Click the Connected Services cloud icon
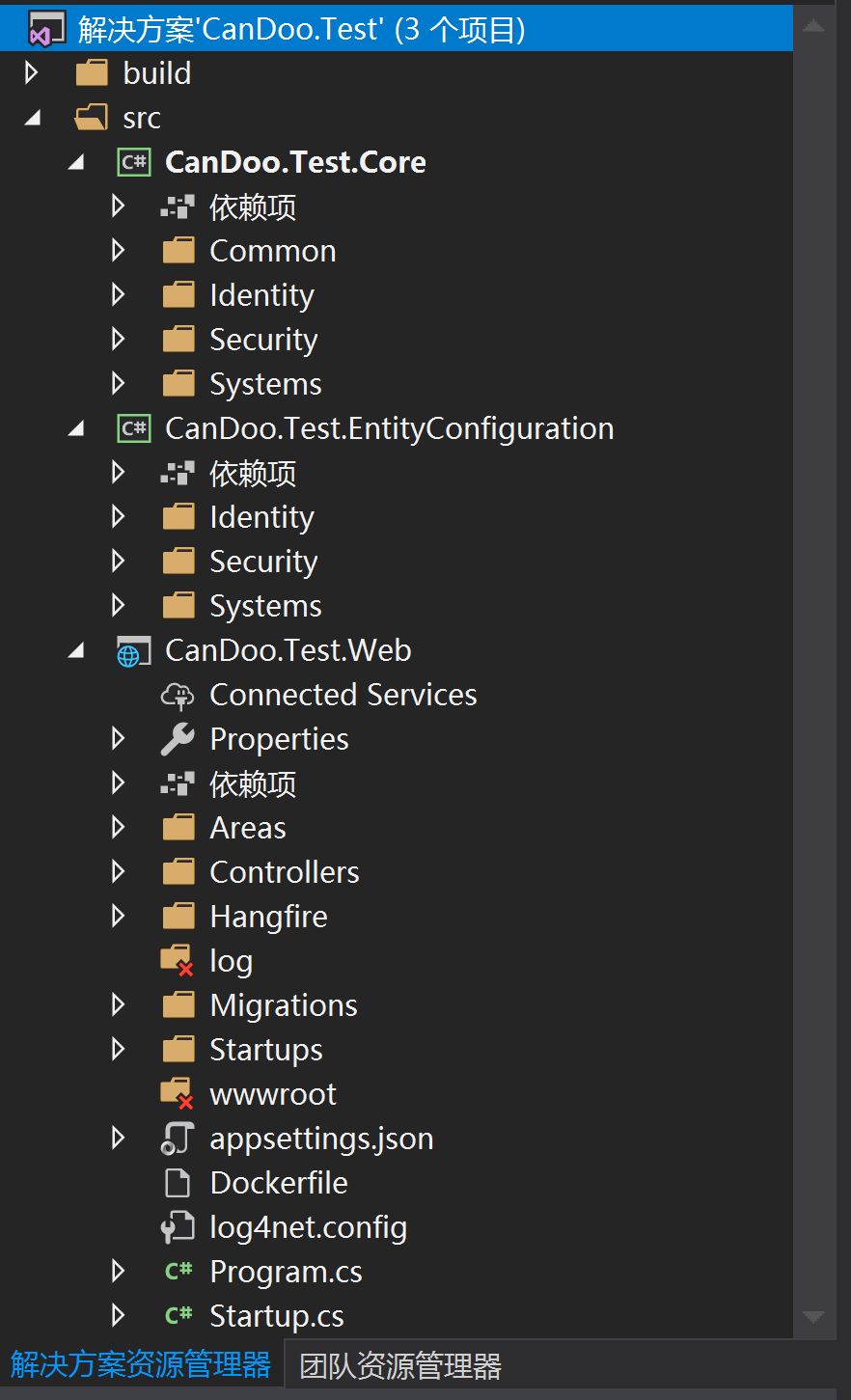 coord(178,695)
